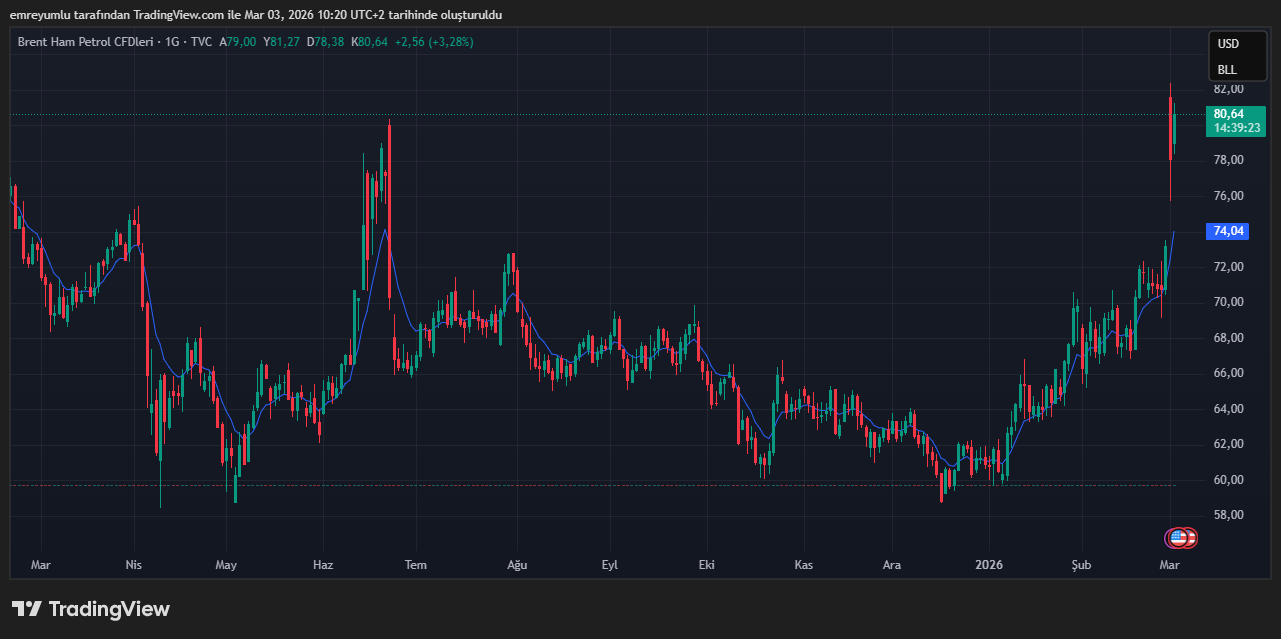The image size is (1281, 639).
Task: Open the USD currency selector
Action: coord(1228,44)
